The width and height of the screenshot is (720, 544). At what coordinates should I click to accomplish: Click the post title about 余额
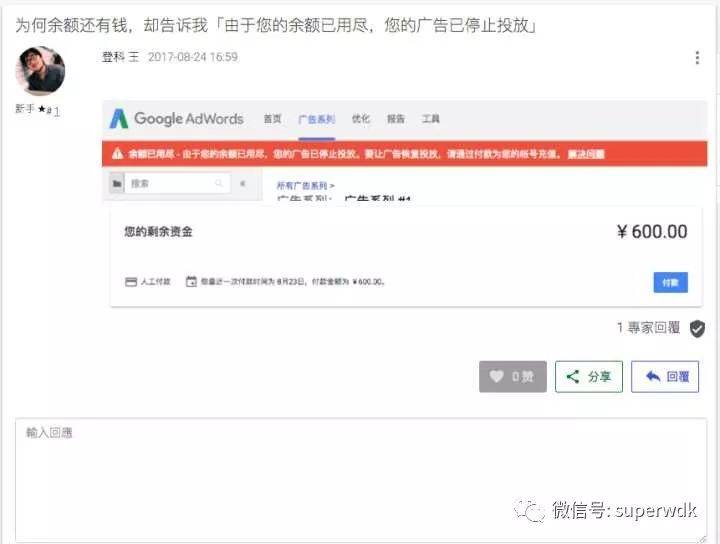point(276,25)
